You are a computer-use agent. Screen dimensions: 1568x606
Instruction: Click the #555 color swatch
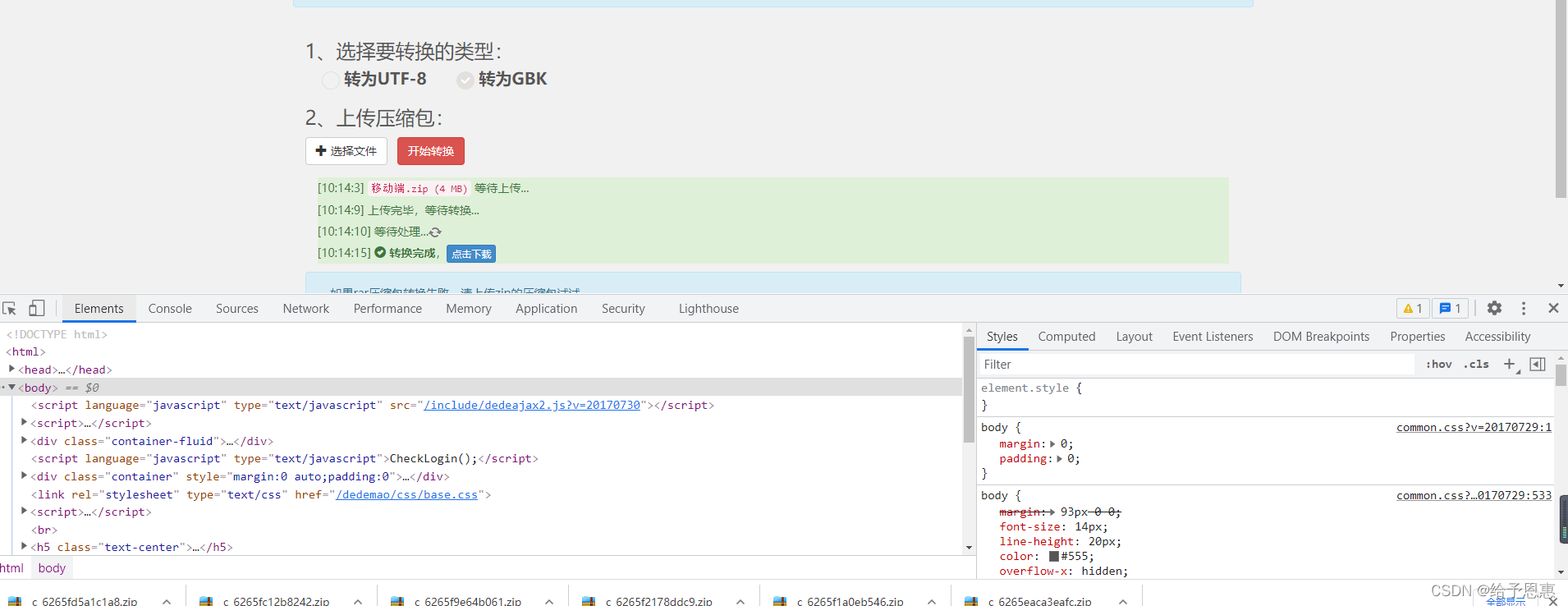[x=1053, y=556]
